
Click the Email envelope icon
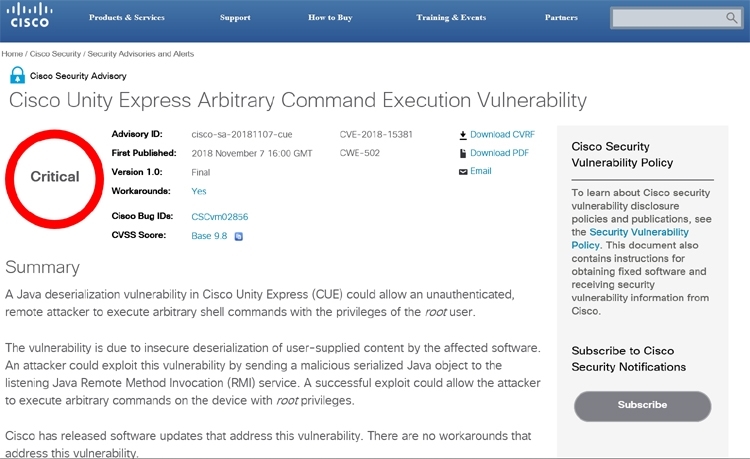(463, 171)
